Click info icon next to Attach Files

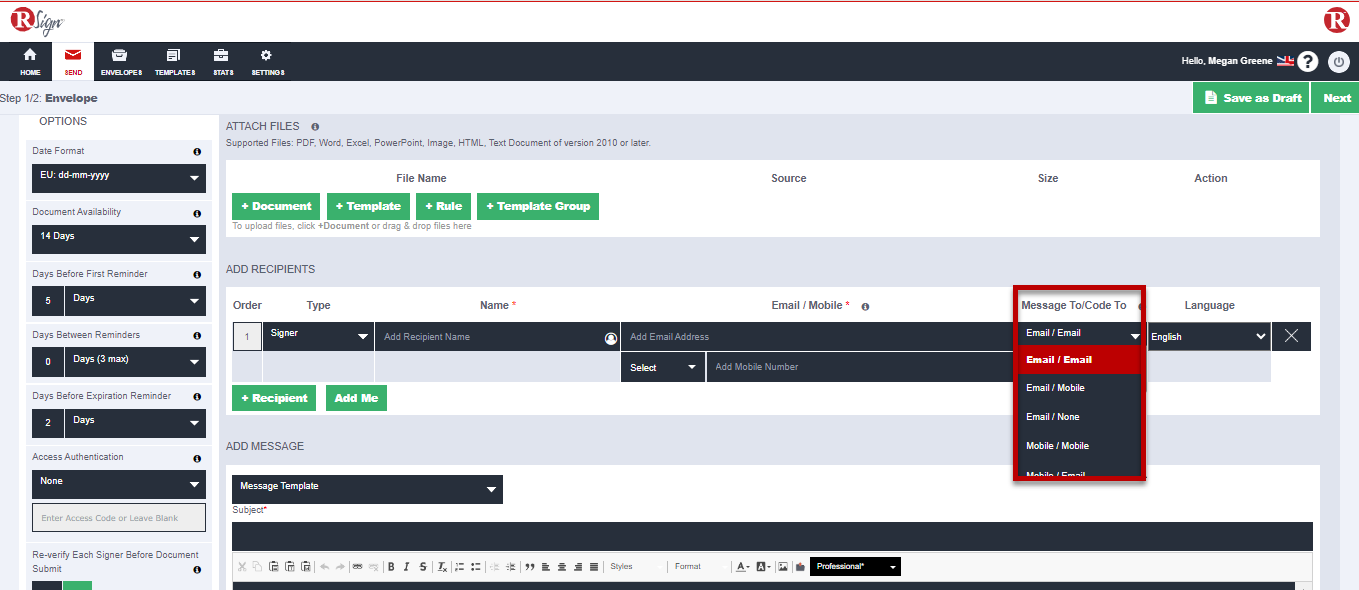click(x=315, y=127)
